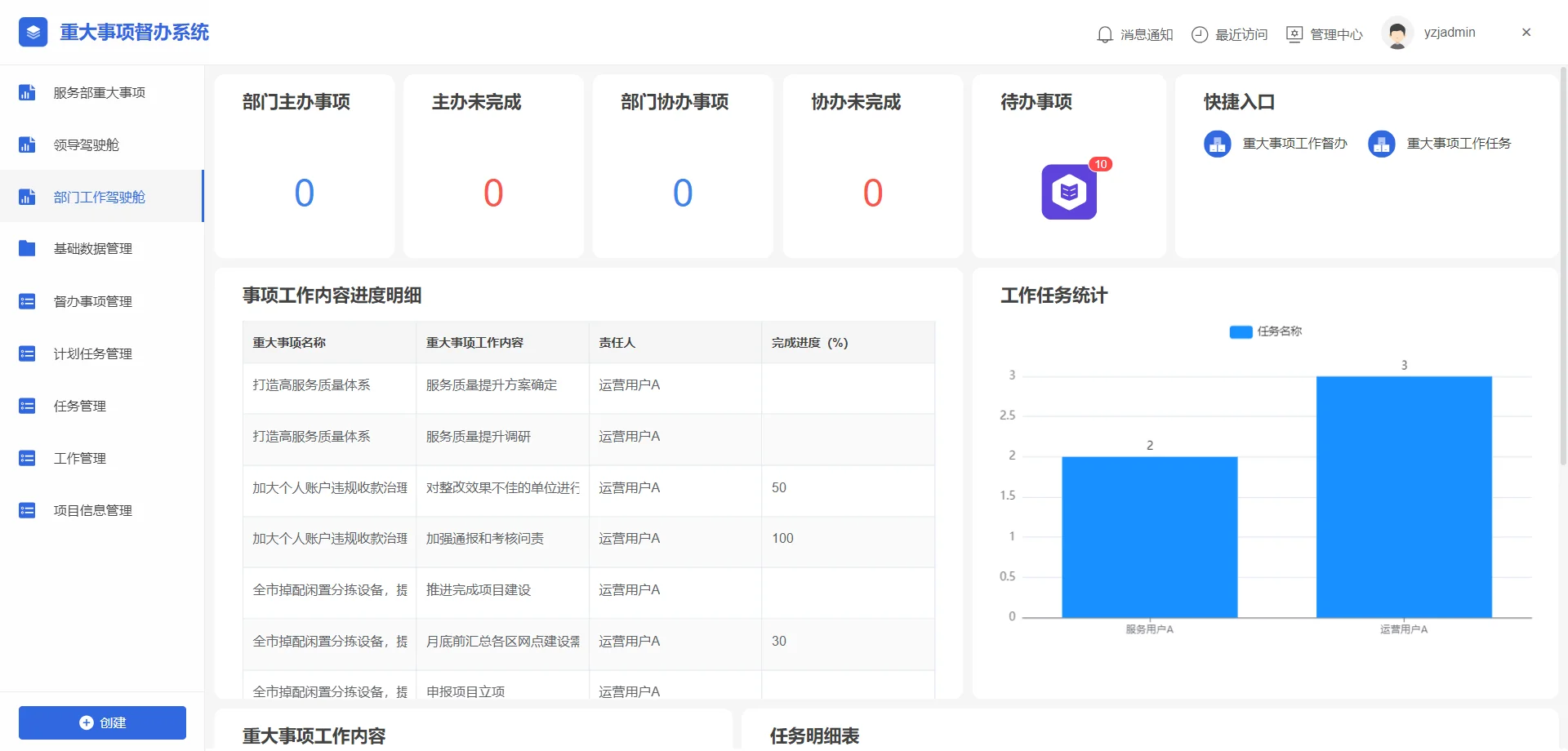Select 部门工作驾驶舱 in the sidebar

101,197
